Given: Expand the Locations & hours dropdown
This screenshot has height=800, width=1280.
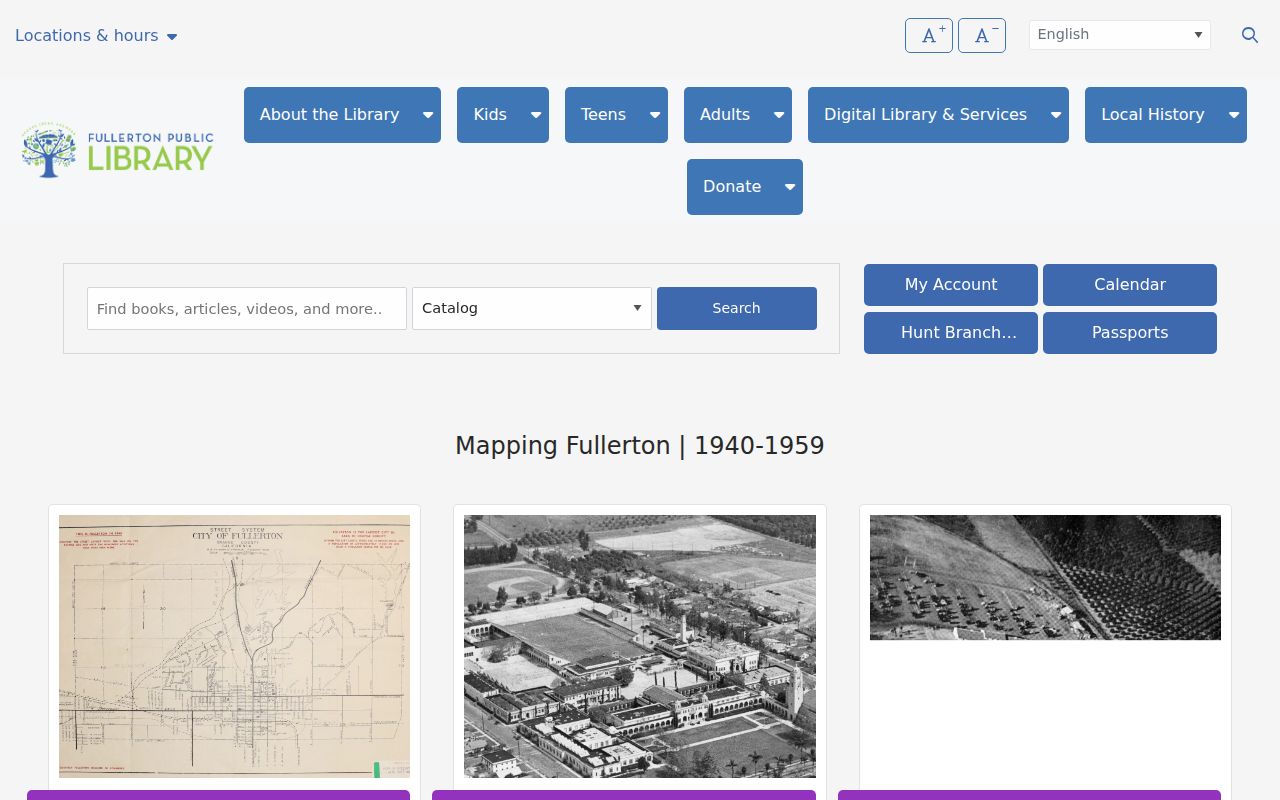Looking at the screenshot, I should tap(96, 35).
